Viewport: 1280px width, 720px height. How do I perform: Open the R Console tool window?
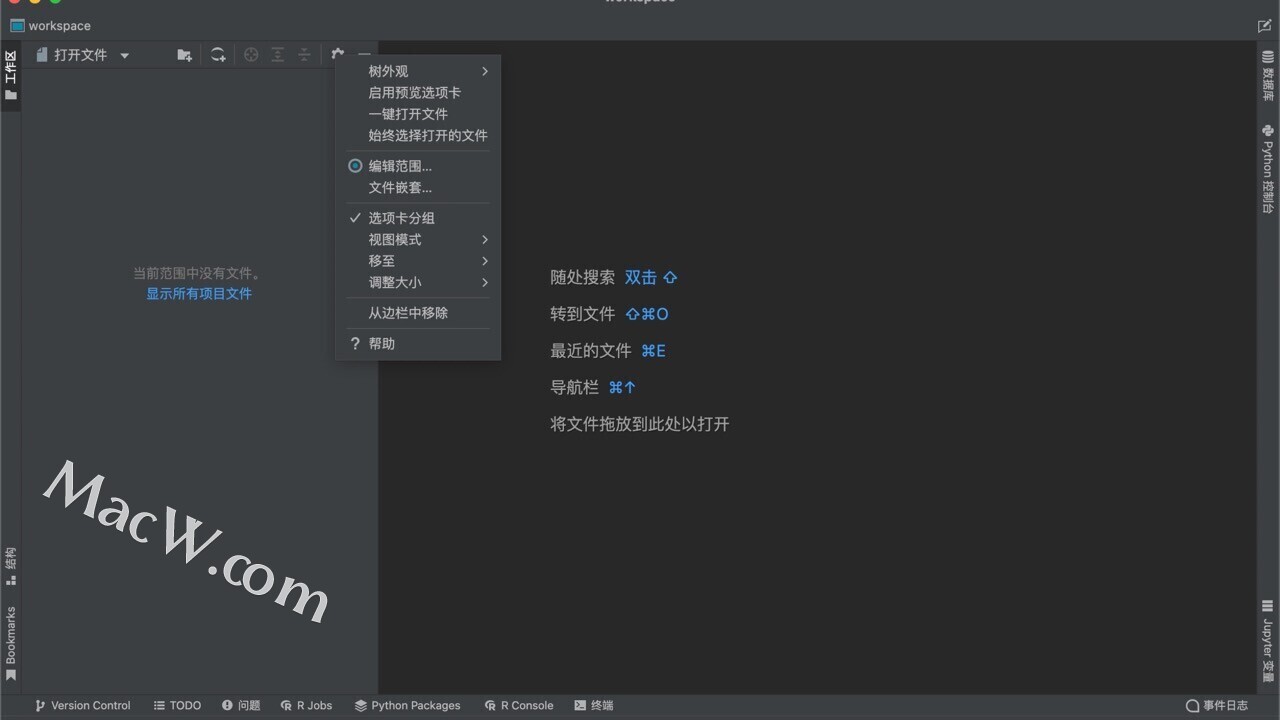(519, 705)
